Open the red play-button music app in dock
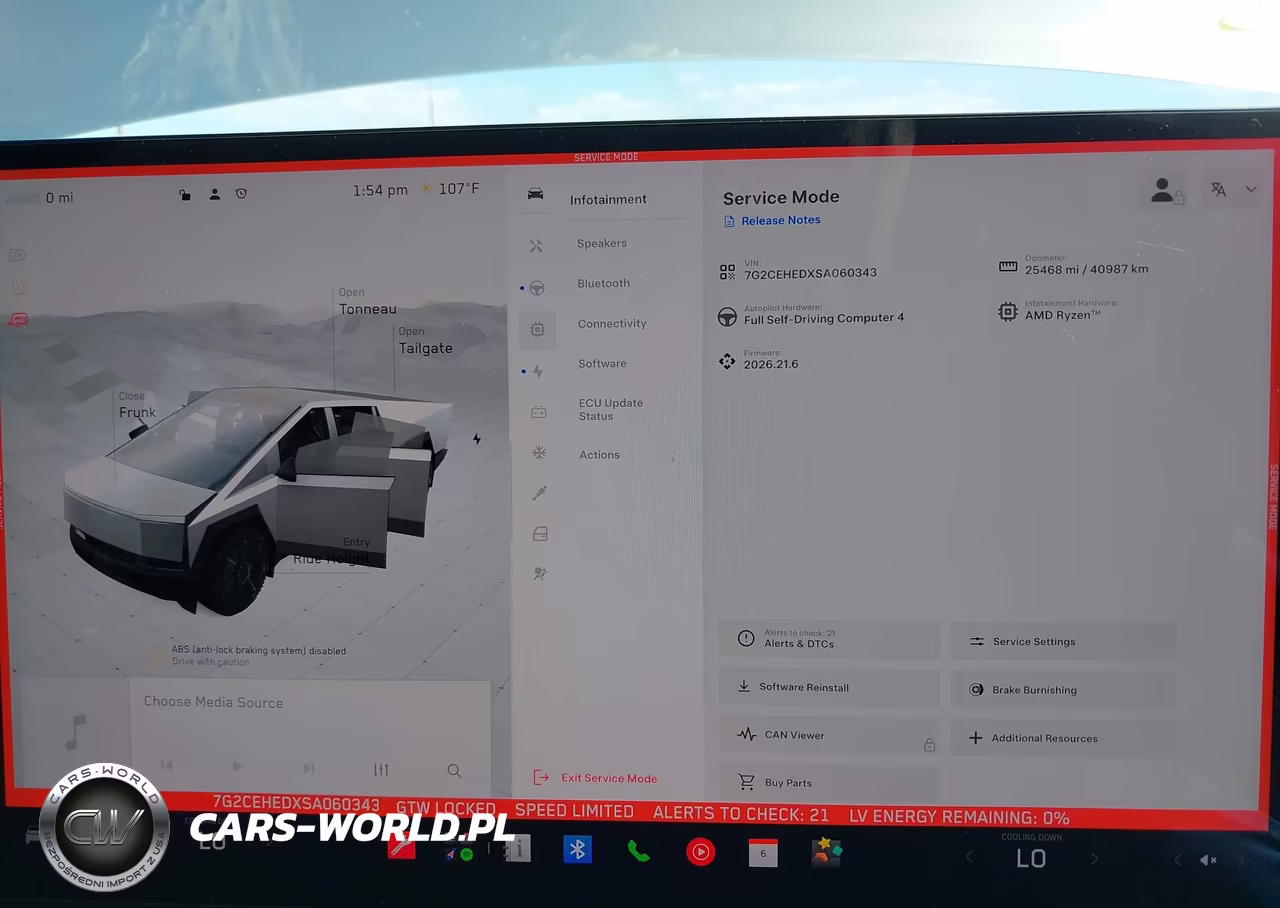1280x908 pixels. tap(700, 852)
